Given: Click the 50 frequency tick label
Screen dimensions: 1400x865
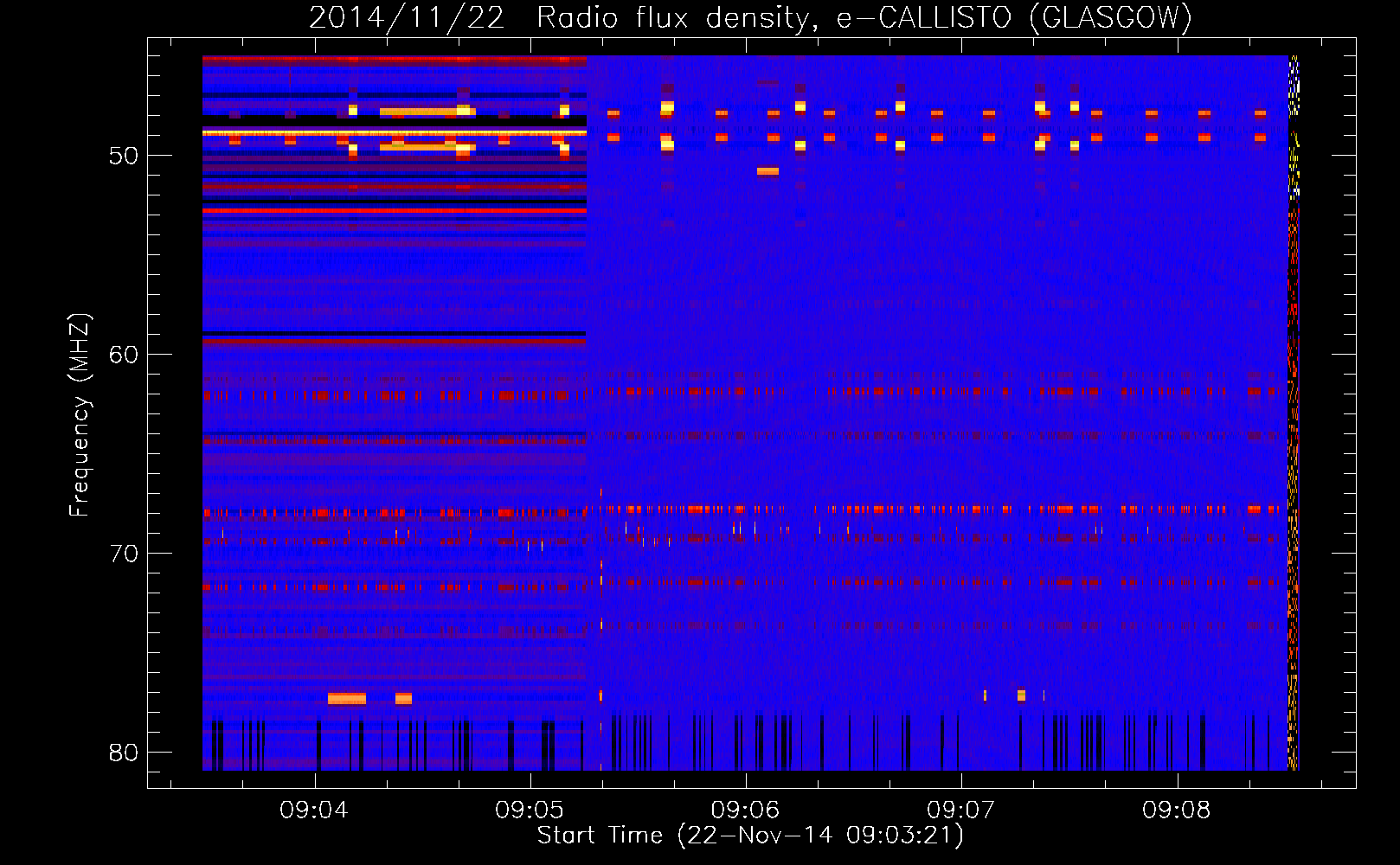Looking at the screenshot, I should click(124, 156).
